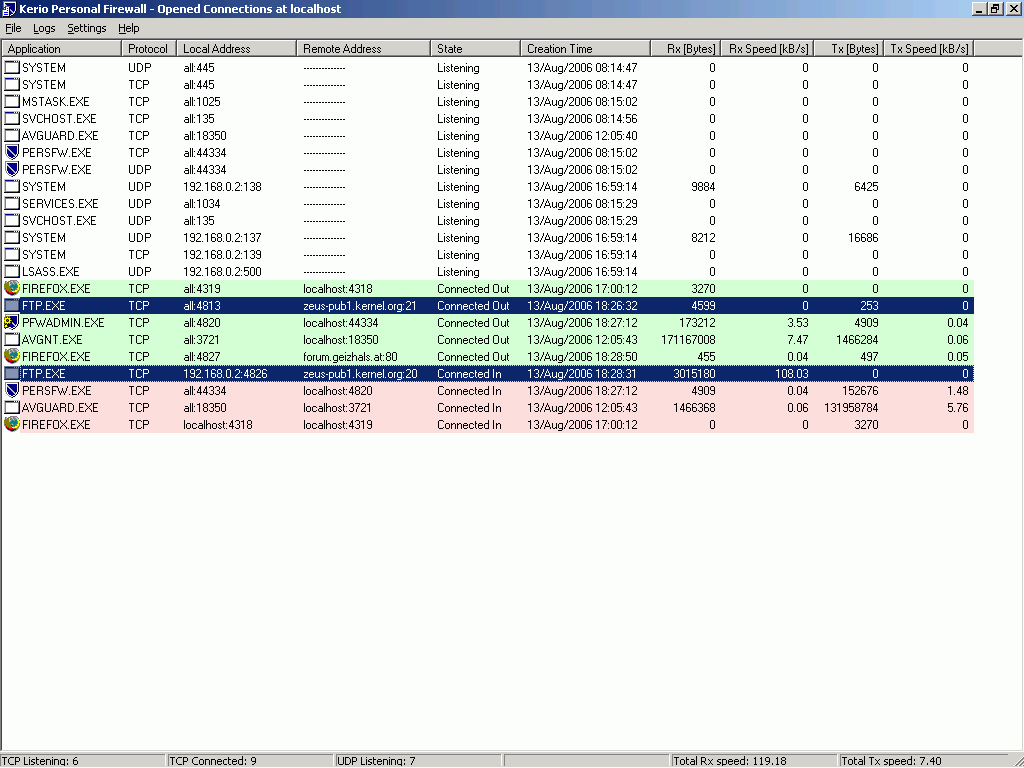Viewport: 1024px width, 768px height.
Task: Click the remote address localhost:44334
Action: (x=340, y=323)
